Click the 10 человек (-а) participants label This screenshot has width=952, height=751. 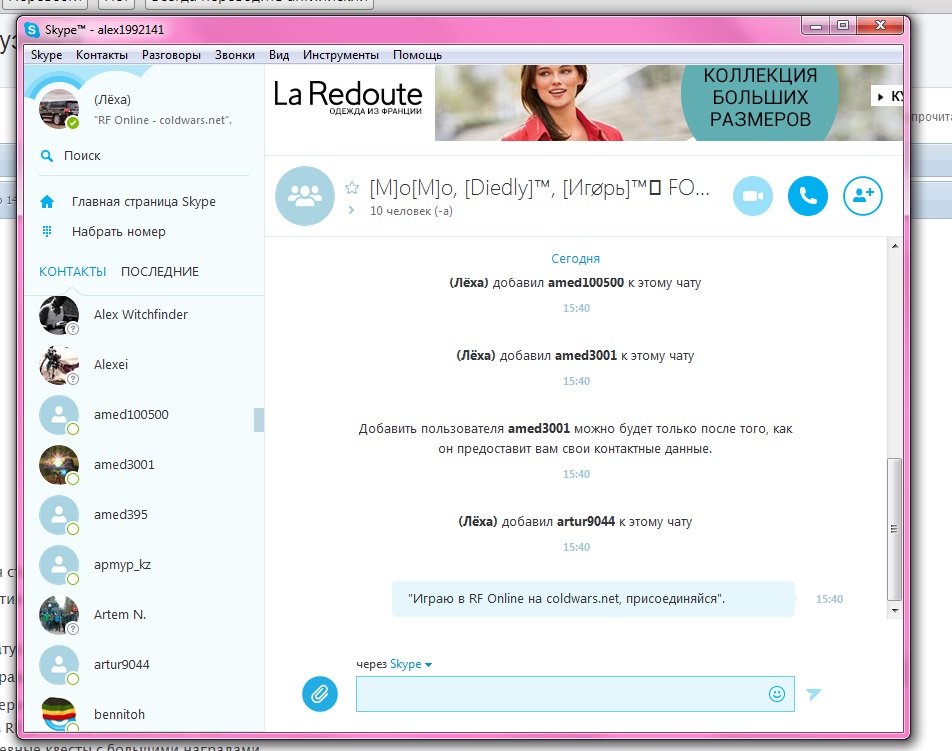tap(411, 211)
